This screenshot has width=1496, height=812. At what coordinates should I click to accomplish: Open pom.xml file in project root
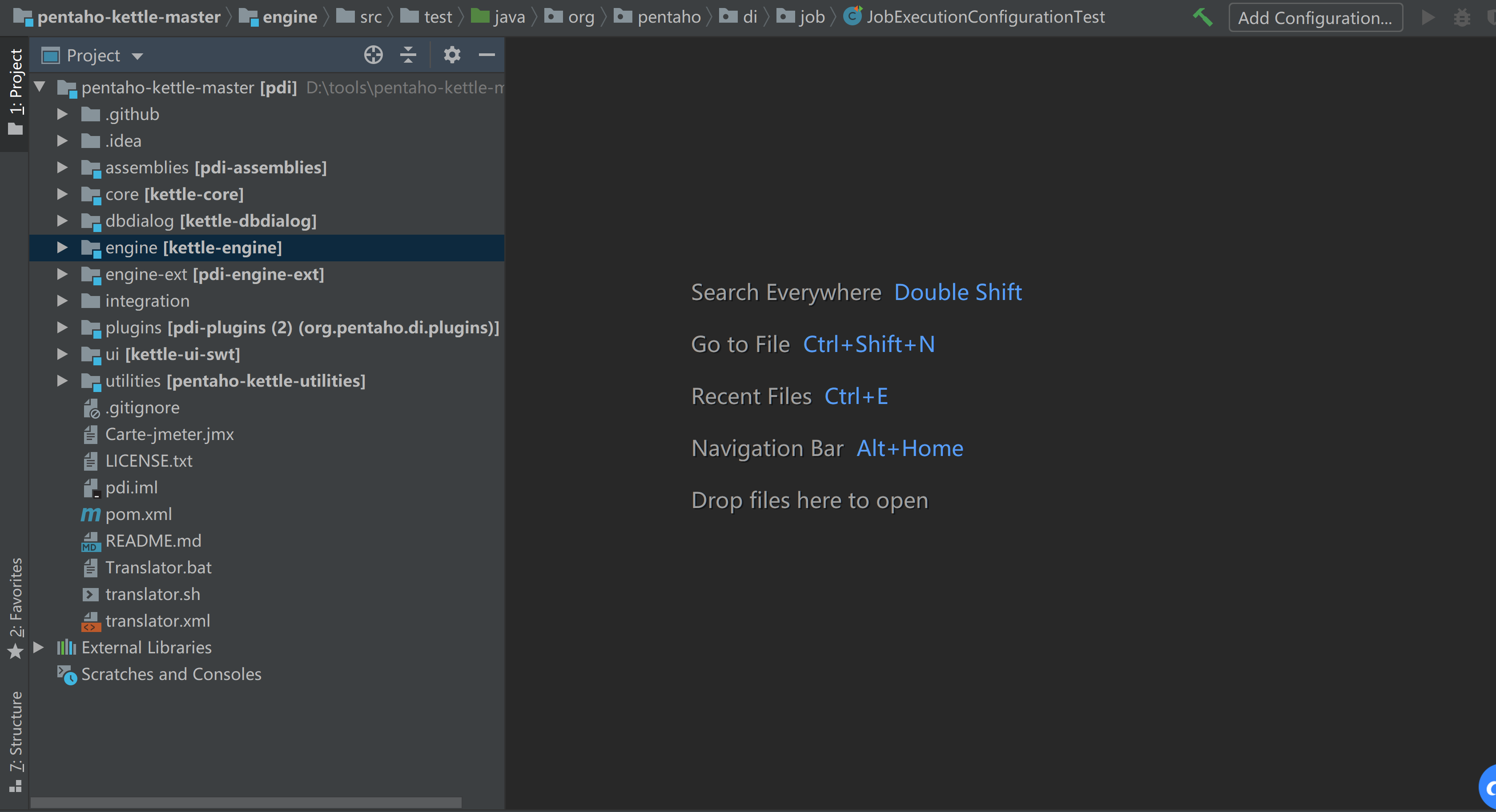click(138, 513)
